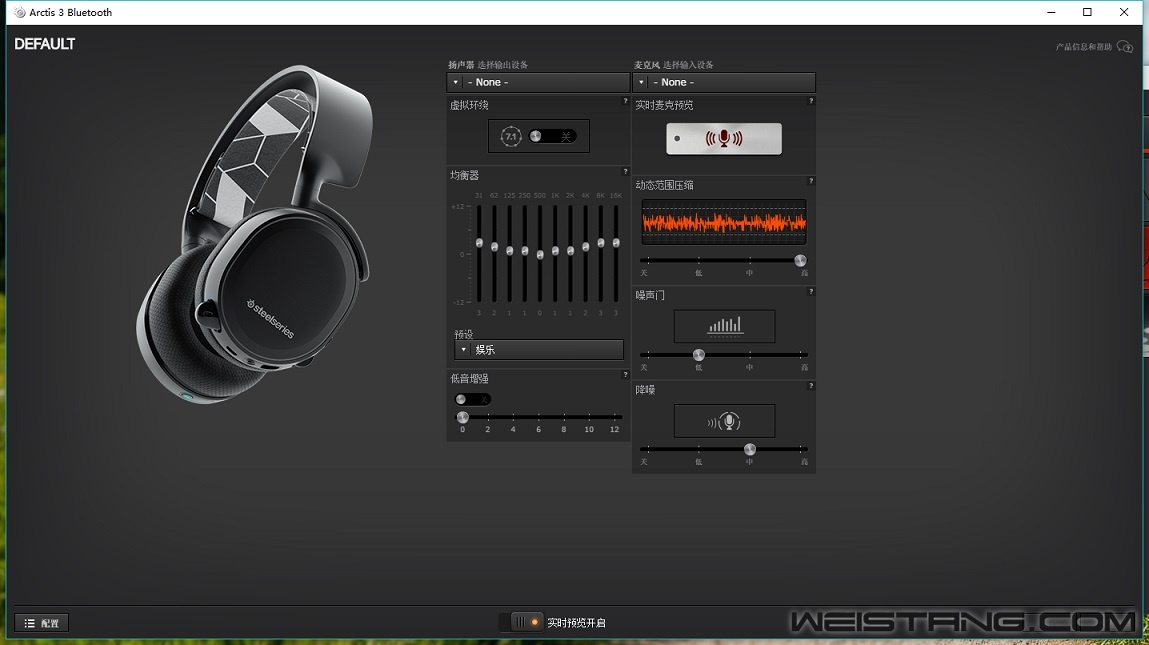Click the noise reduction slider handle

750,449
